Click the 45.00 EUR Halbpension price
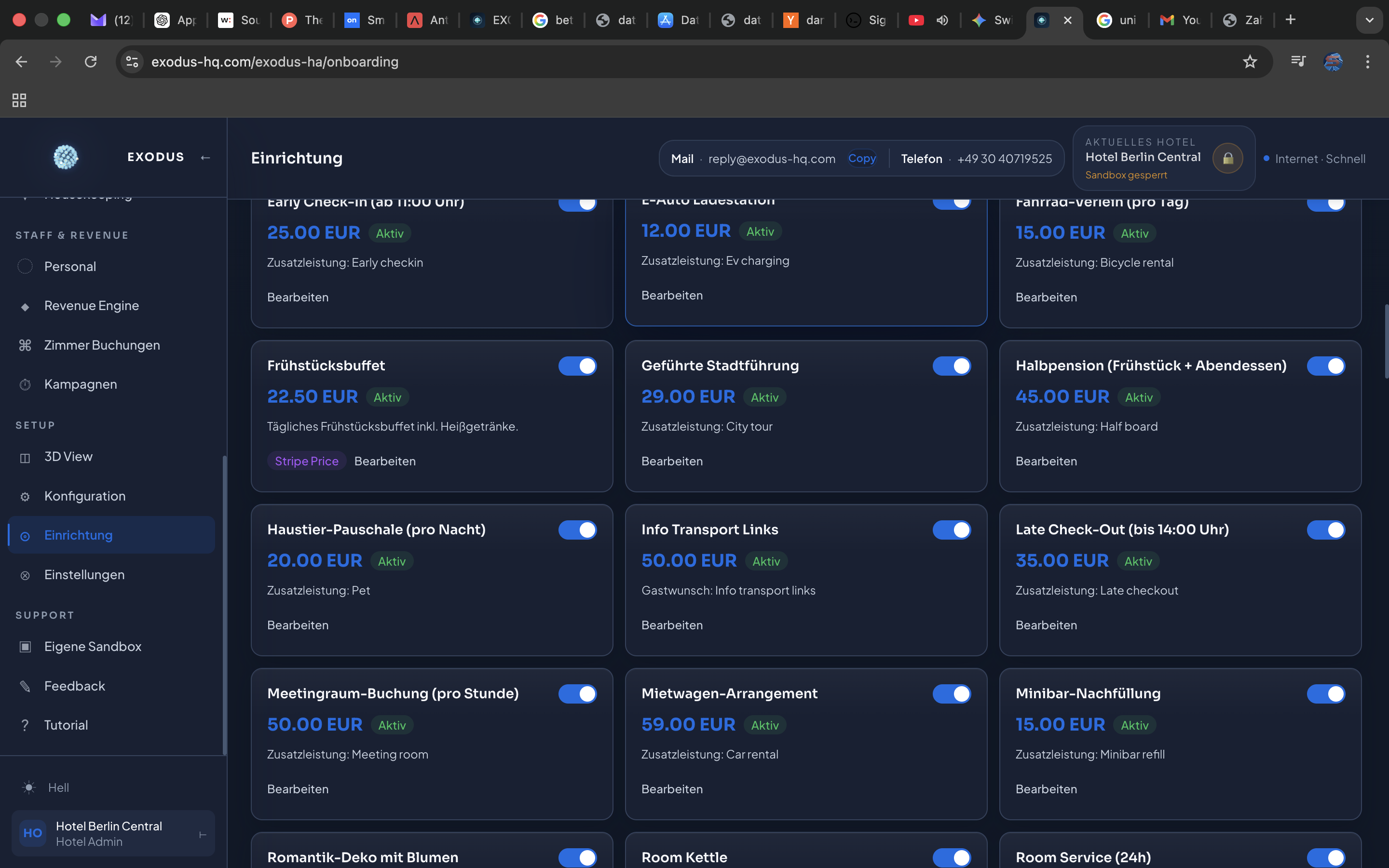1389x868 pixels. 1062,397
